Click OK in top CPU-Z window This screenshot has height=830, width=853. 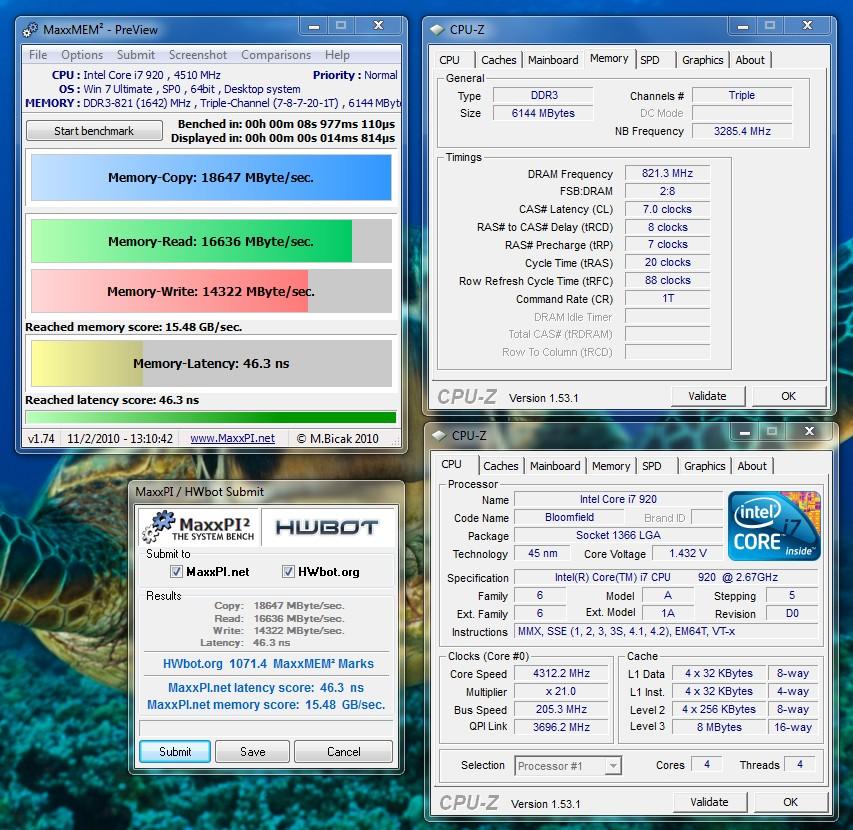789,396
